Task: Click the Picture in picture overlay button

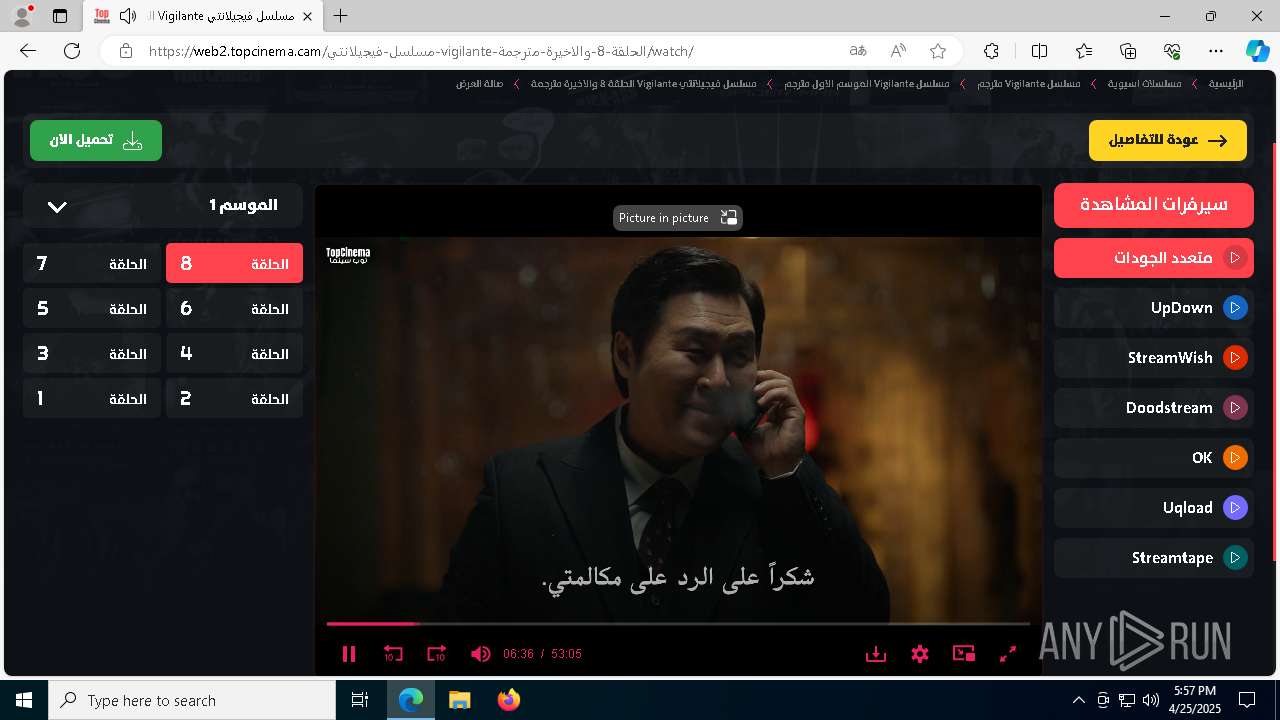Action: click(x=678, y=218)
